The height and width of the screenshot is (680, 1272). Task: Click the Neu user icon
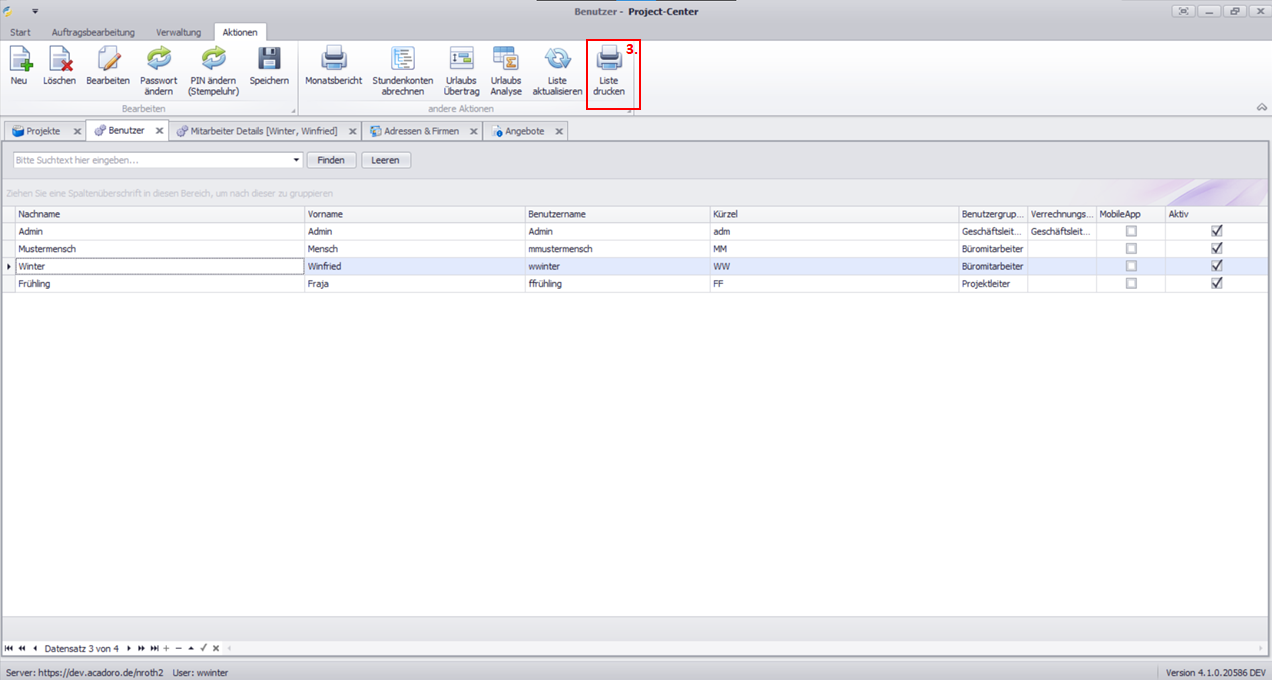(x=19, y=59)
